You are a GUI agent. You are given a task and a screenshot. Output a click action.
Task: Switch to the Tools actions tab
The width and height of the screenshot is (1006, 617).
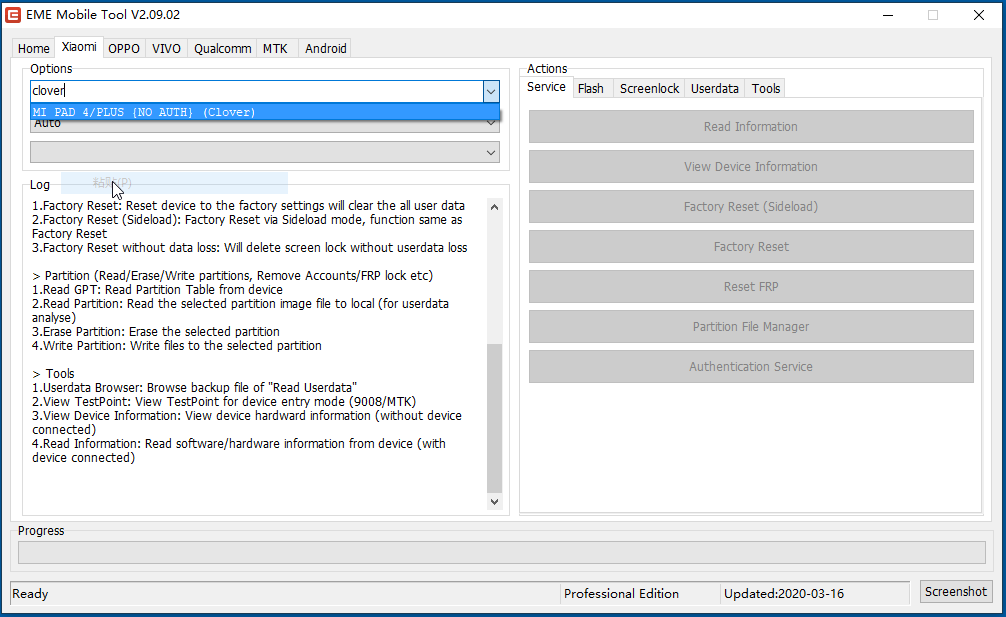[765, 89]
